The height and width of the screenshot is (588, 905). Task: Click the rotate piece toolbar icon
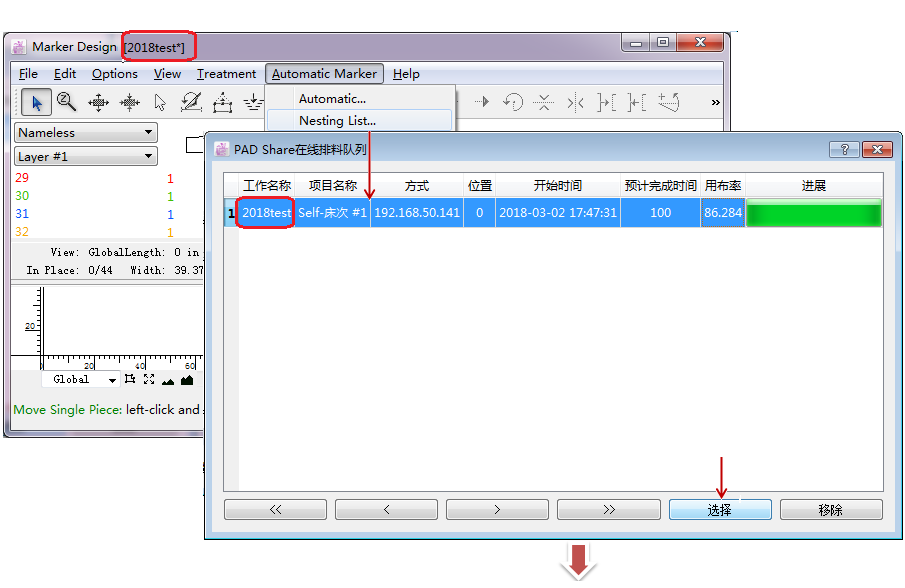(x=512, y=102)
